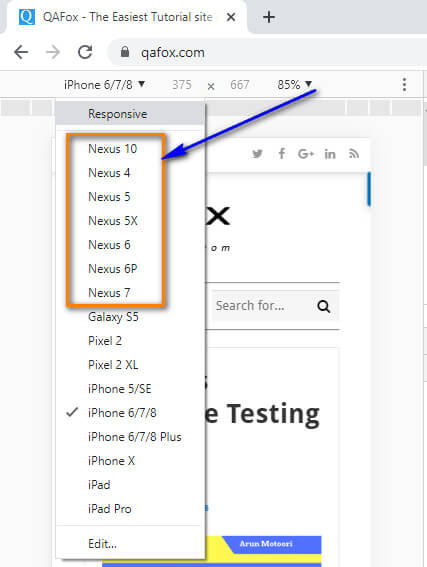Select iPhone X device

click(x=130, y=461)
